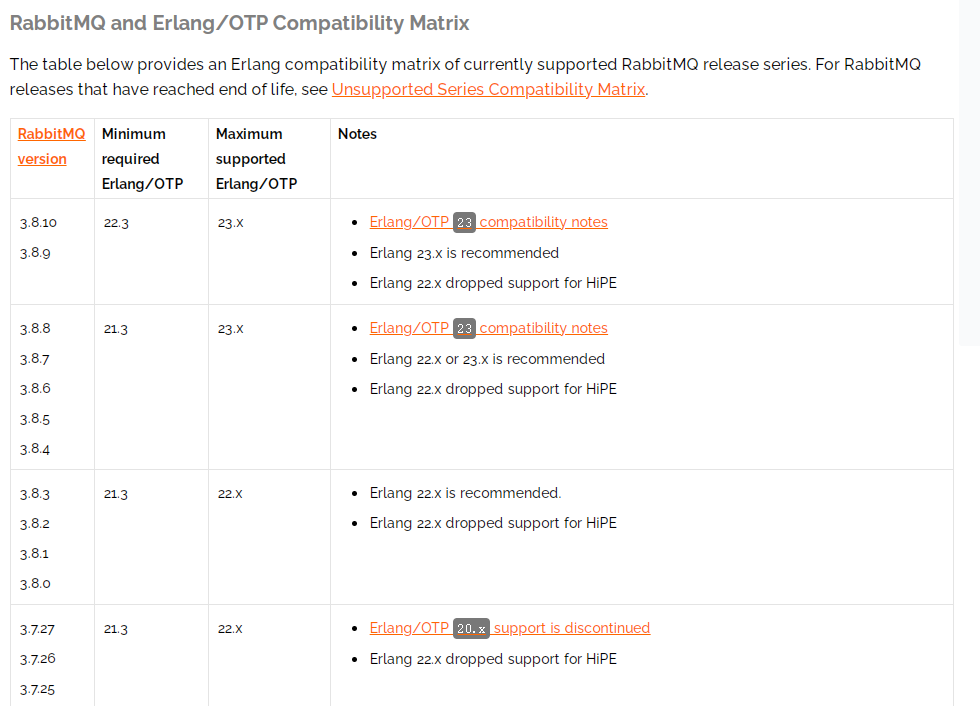The width and height of the screenshot is (980, 706).
Task: Select version 3.8.6 in the table
Action: (35, 389)
